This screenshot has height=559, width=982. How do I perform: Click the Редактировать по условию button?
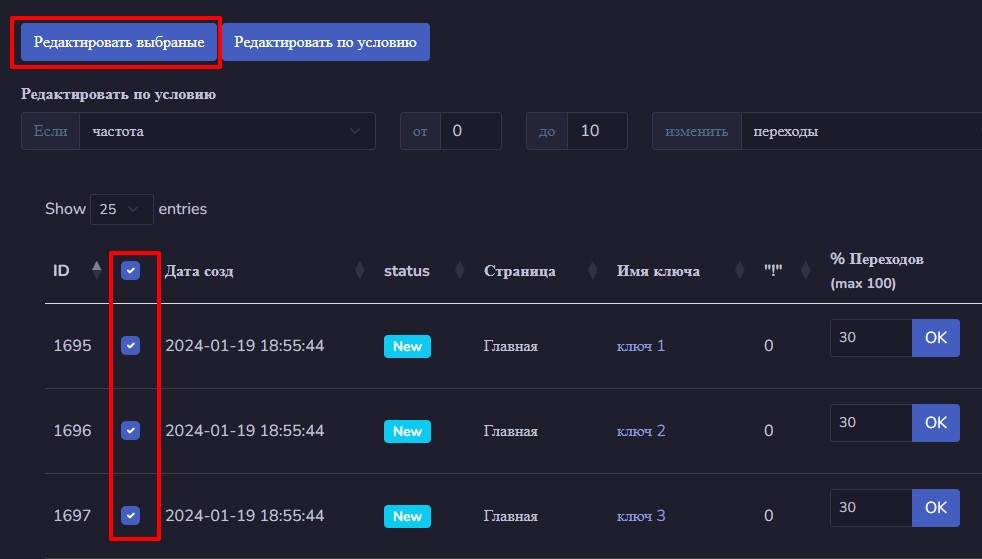(326, 42)
